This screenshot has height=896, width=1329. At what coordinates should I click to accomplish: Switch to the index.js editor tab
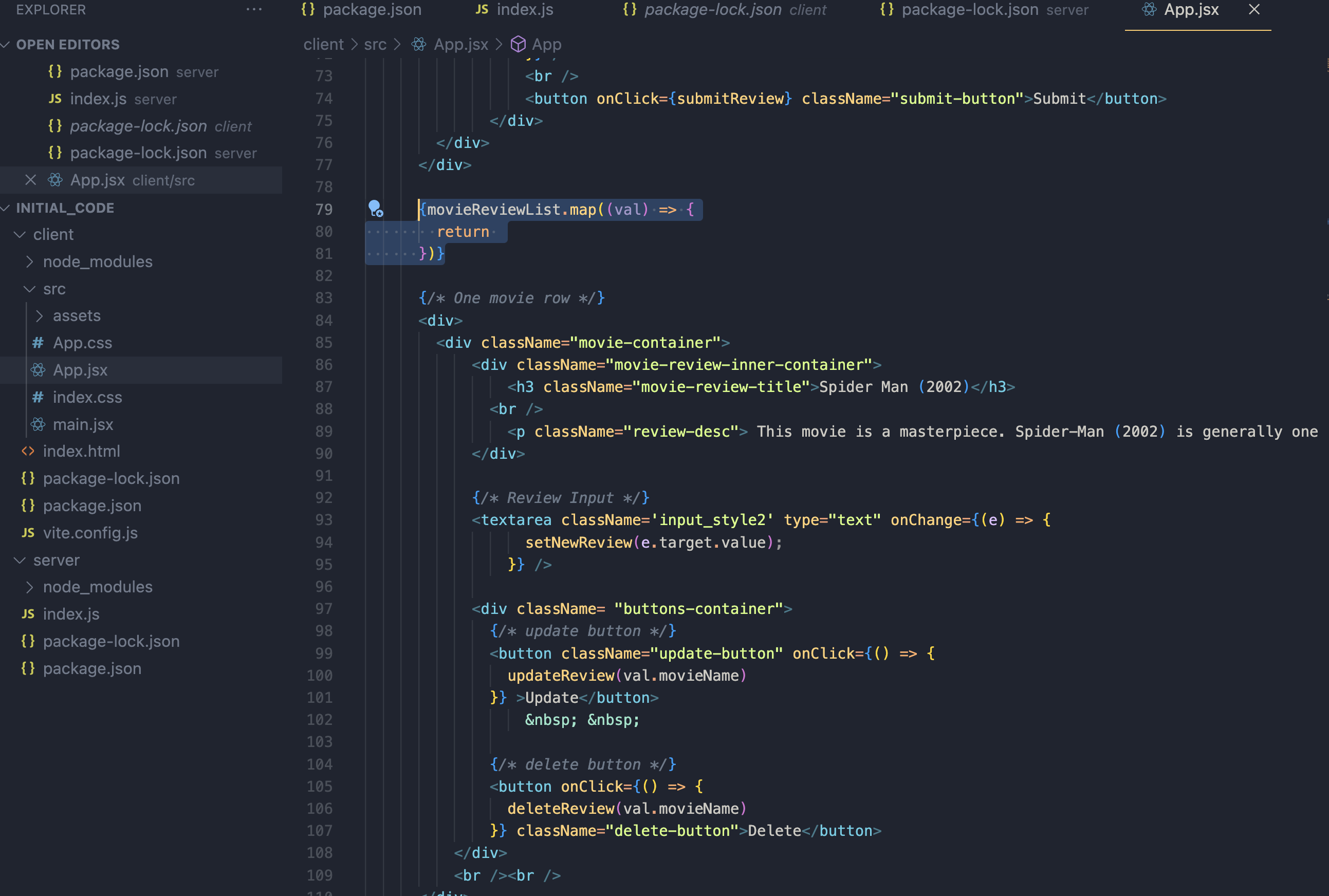(x=524, y=10)
